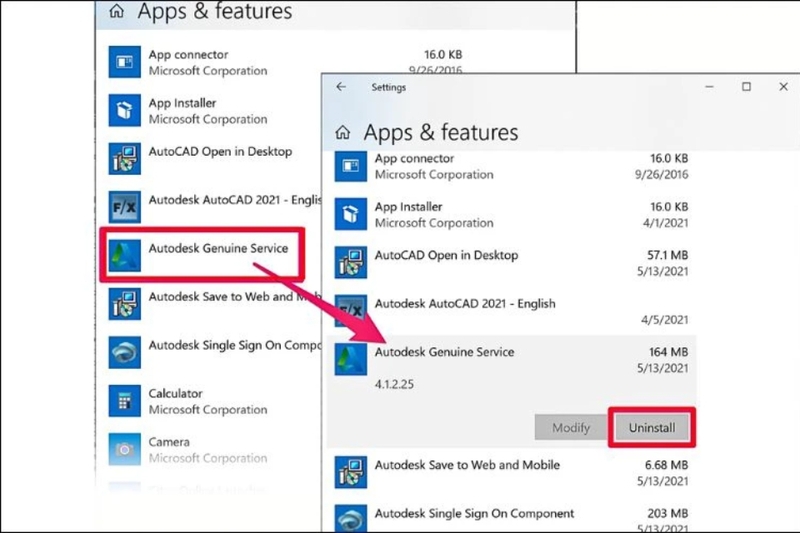Screen dimensions: 800x533
Task: Click '9/26/2016' date in front window
Action: pos(661,174)
